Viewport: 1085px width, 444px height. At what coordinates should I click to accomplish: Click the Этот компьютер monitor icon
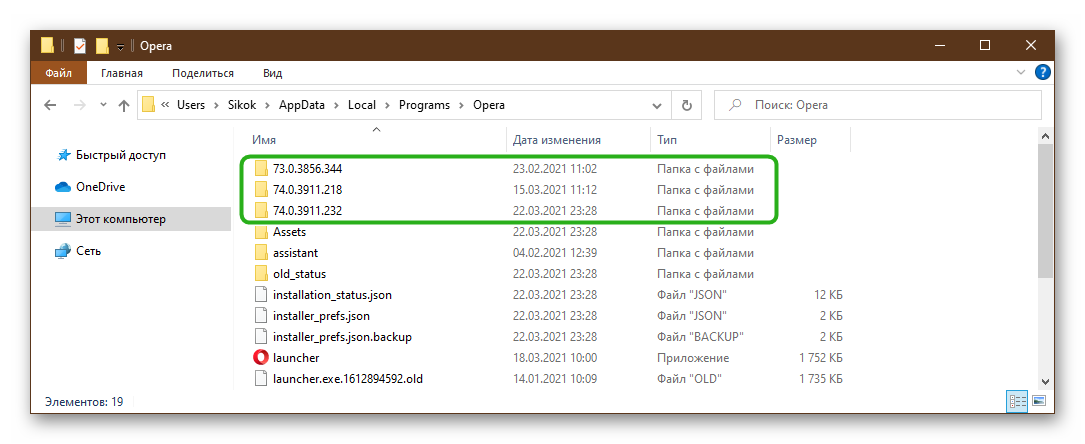point(63,219)
